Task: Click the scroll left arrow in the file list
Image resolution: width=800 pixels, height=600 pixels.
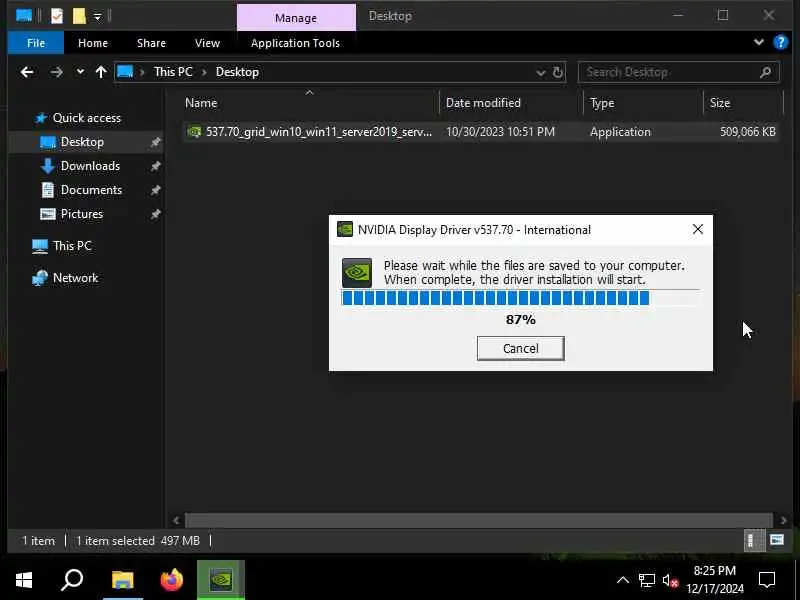Action: (x=176, y=521)
